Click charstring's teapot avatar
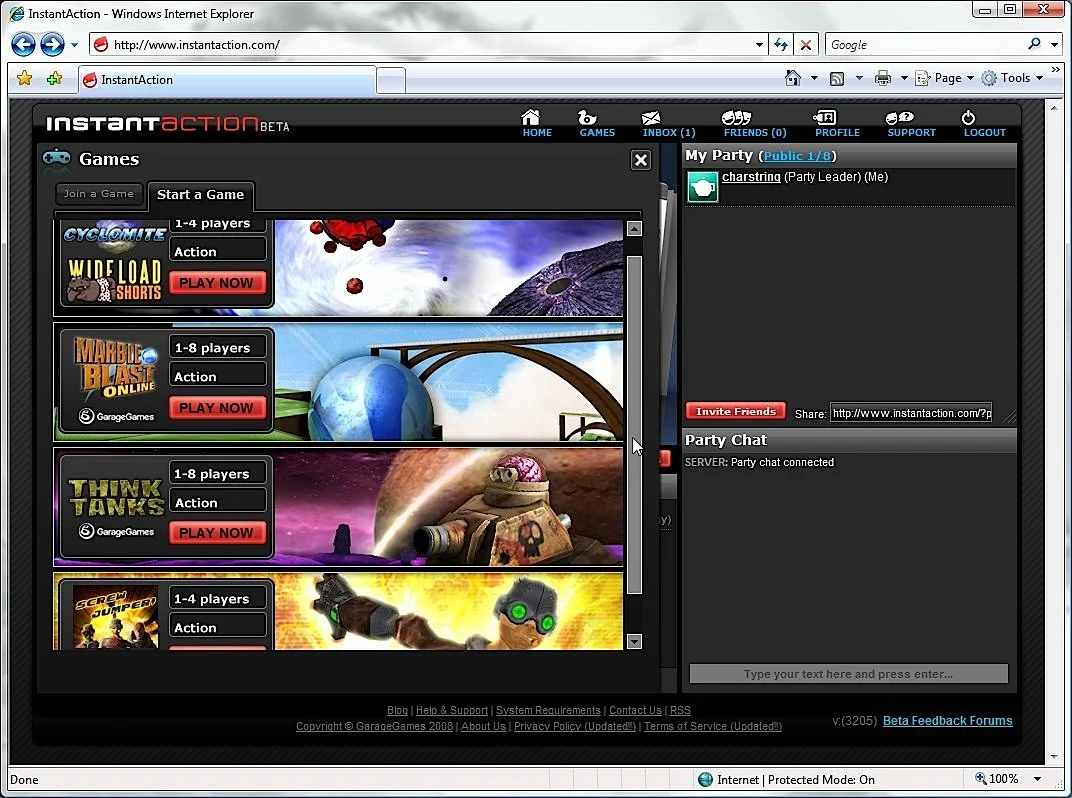The width and height of the screenshot is (1072, 798). tap(703, 187)
